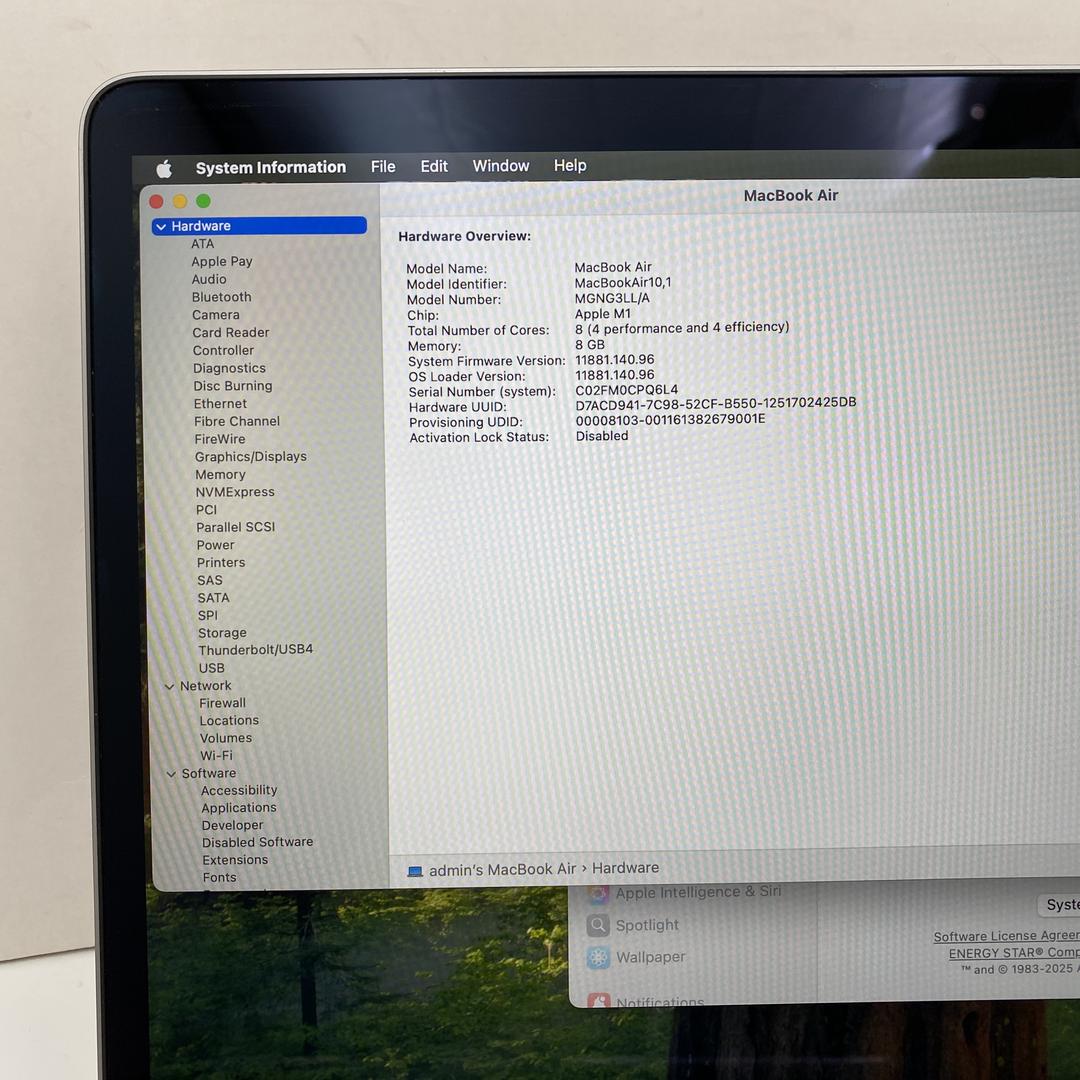Open the Edit menu
The height and width of the screenshot is (1080, 1080).
click(434, 166)
